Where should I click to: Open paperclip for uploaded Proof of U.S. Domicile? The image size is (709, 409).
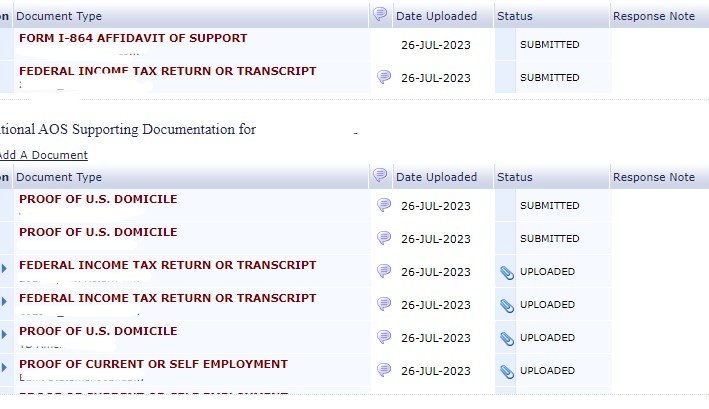507,338
